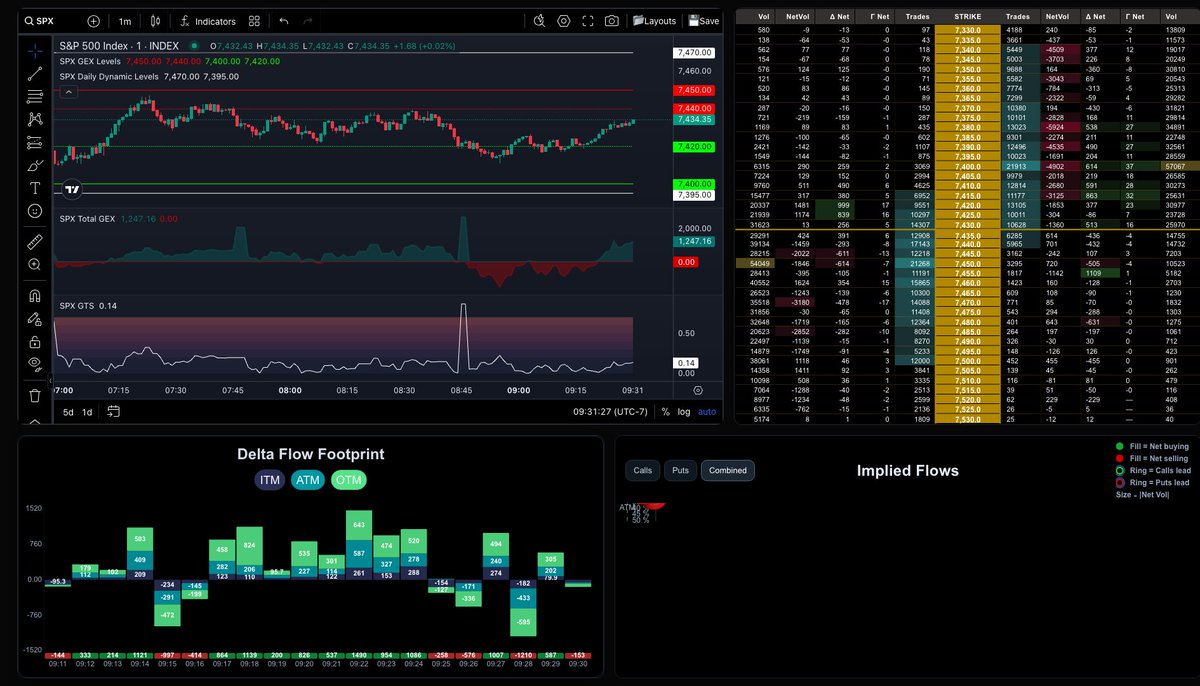Change the candlestick chart style
The image size is (1200, 686).
pos(155,21)
